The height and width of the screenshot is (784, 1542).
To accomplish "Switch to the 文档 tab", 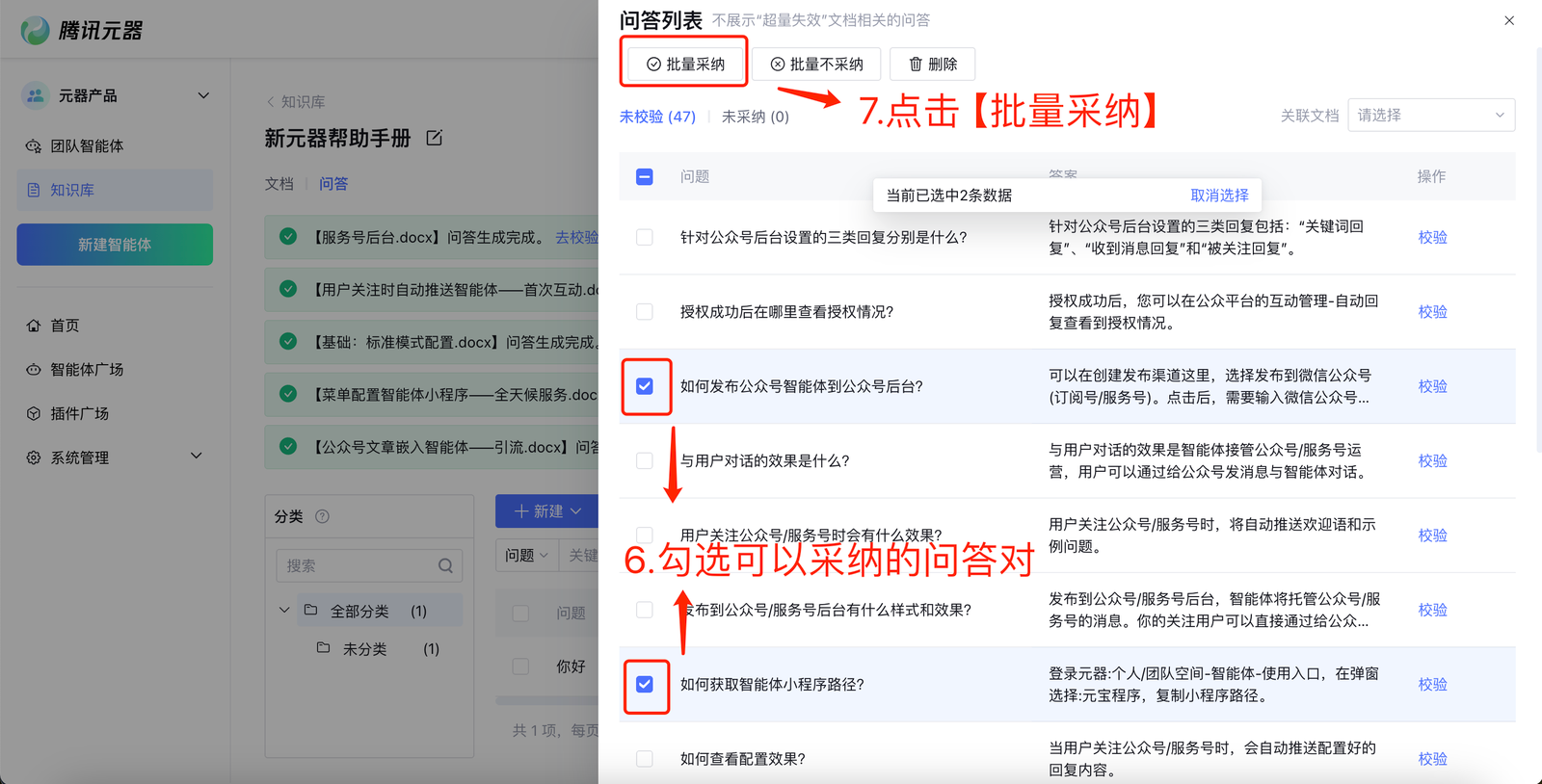I will pos(279,184).
